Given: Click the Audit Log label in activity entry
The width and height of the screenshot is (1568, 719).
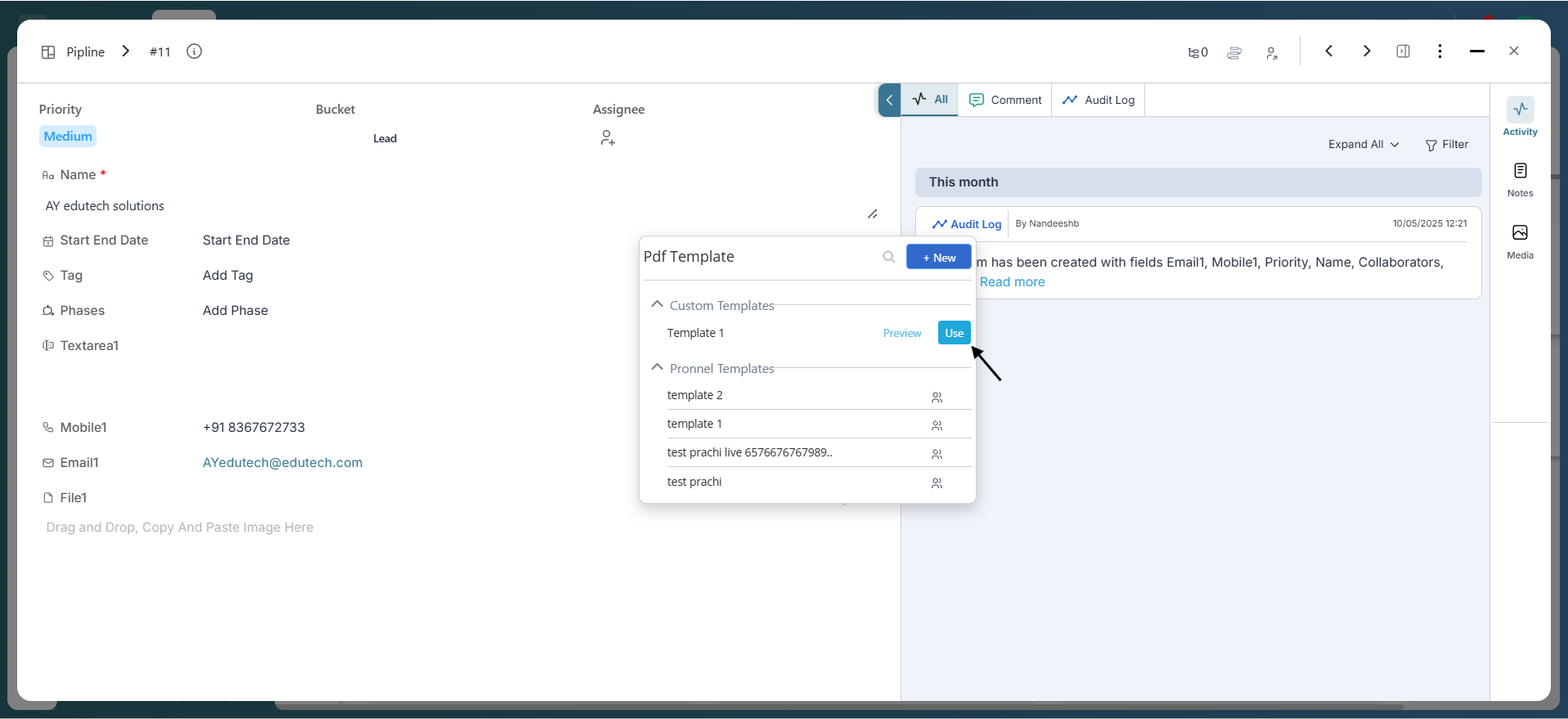Looking at the screenshot, I should click(x=967, y=224).
